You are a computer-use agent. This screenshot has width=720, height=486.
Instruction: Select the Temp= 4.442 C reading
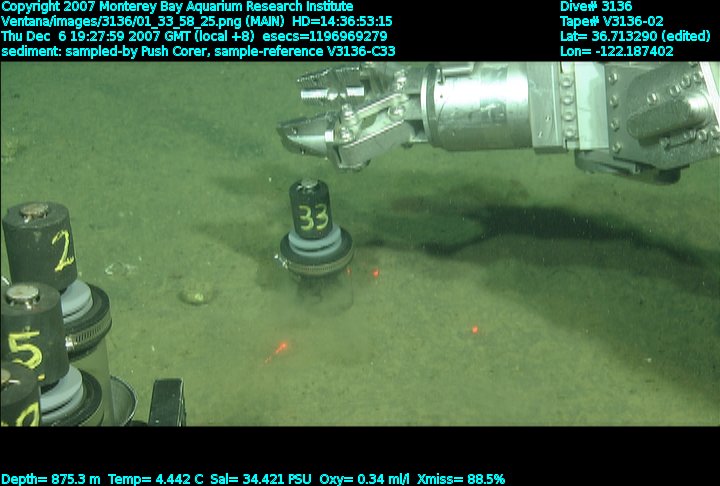click(156, 479)
